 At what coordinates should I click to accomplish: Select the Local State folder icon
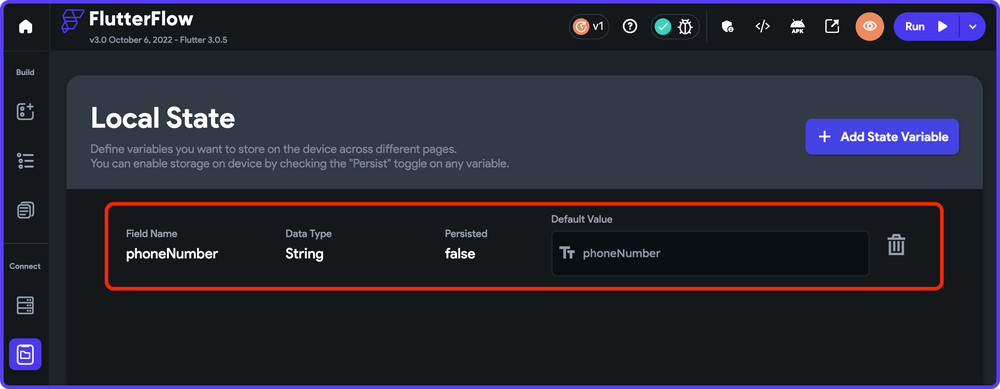click(26, 355)
